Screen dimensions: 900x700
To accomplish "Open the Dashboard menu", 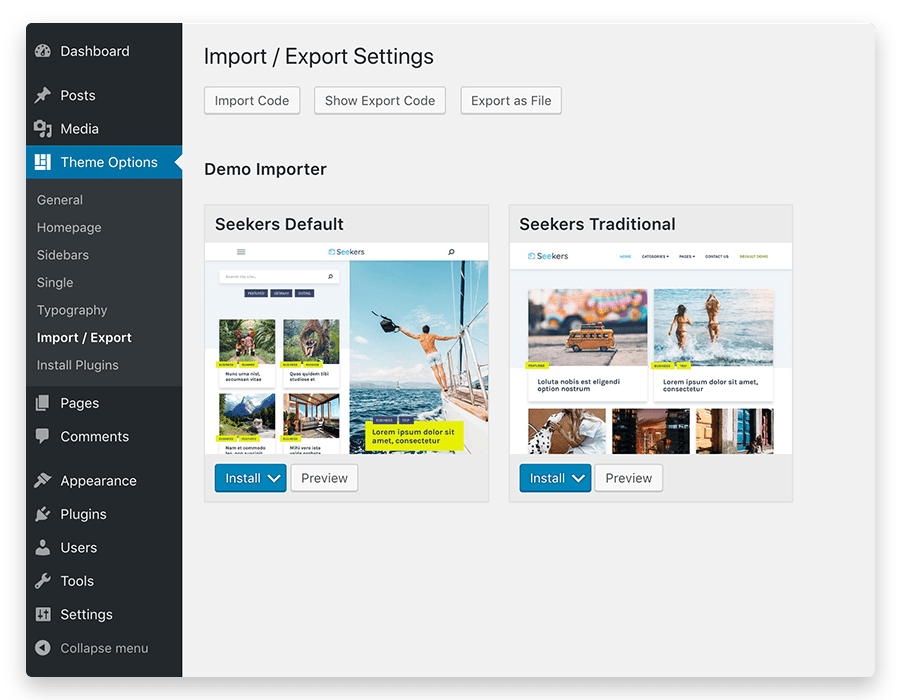I will [104, 51].
